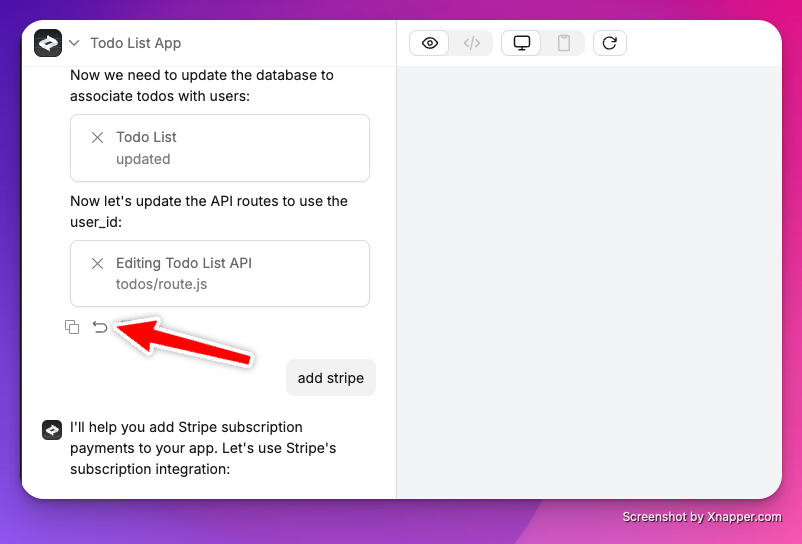
Task: Click the Screenshot by Xnapper.com watermark
Action: pos(702,517)
